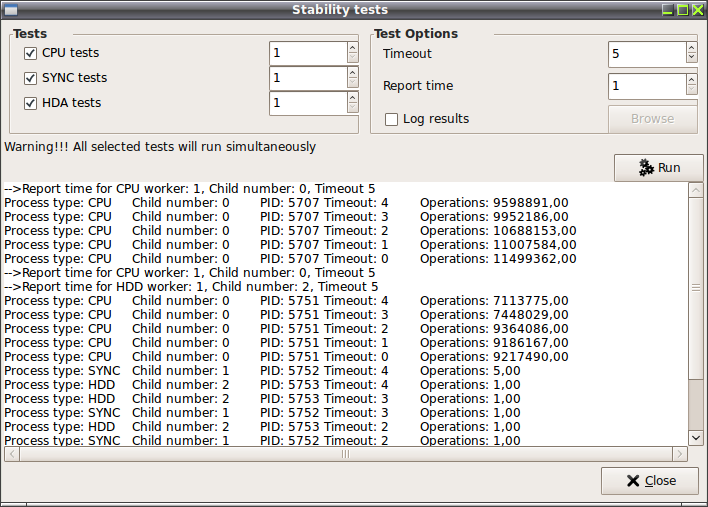Focus the Timeout value field
708x507 pixels.
[x=647, y=53]
